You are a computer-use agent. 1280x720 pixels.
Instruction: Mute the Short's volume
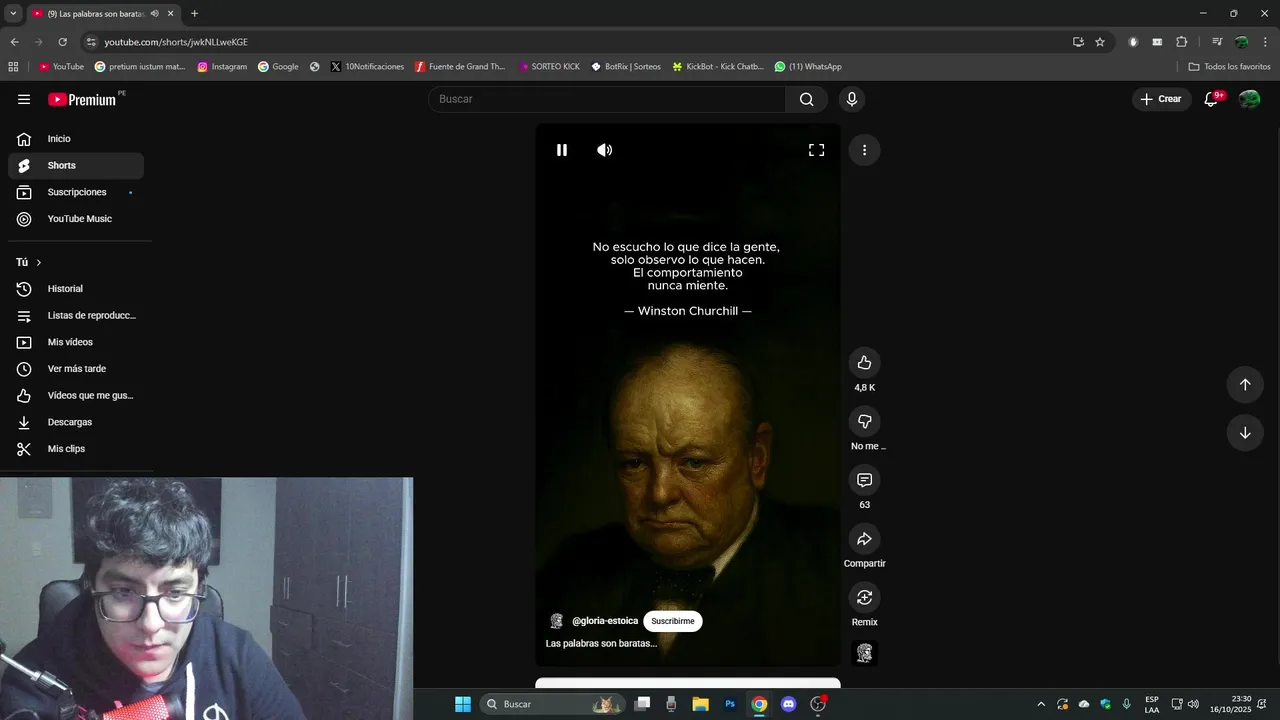click(605, 150)
